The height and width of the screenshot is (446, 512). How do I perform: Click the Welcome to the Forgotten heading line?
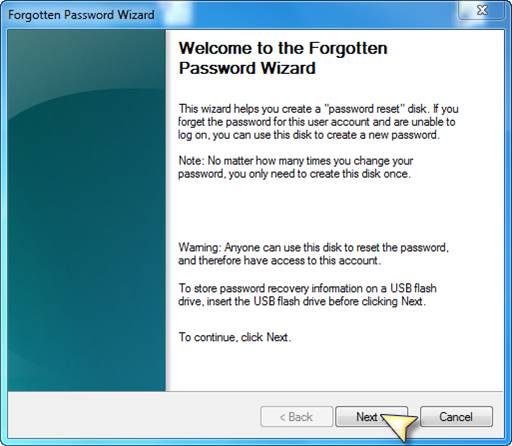click(283, 48)
